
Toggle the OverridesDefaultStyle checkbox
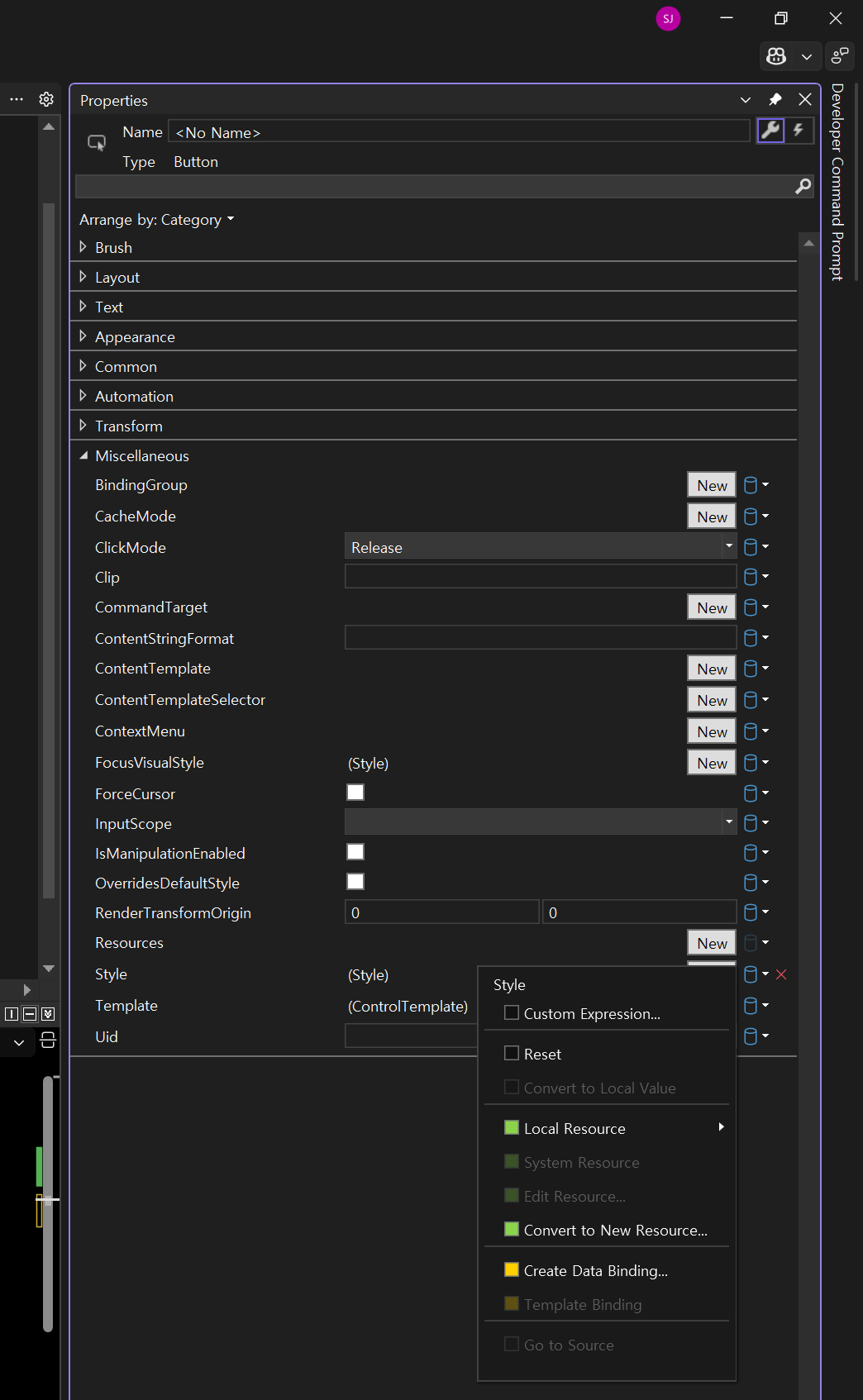(355, 881)
